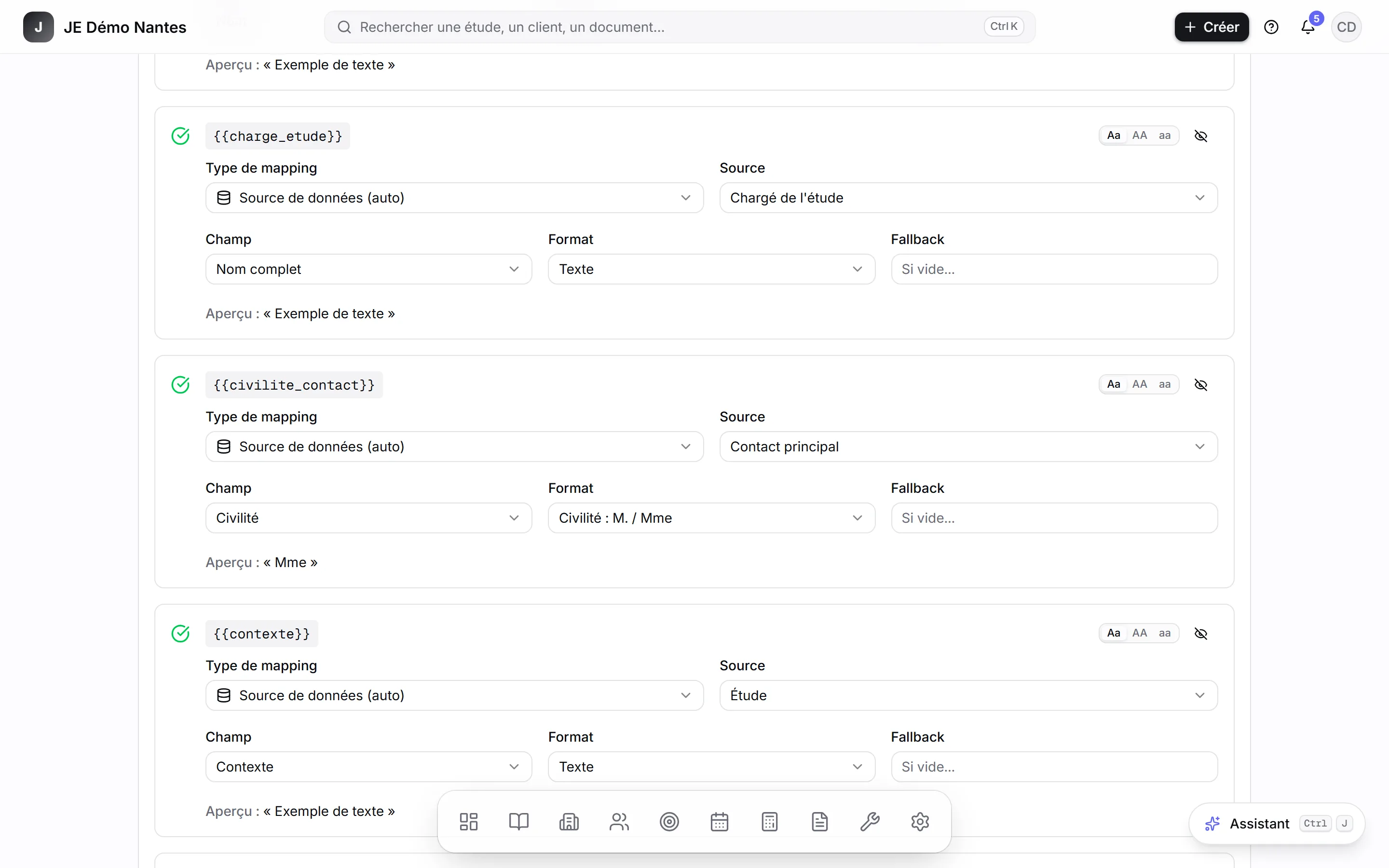Set contexte casing to Aa
Image resolution: width=1389 pixels, height=868 pixels.
[x=1114, y=633]
